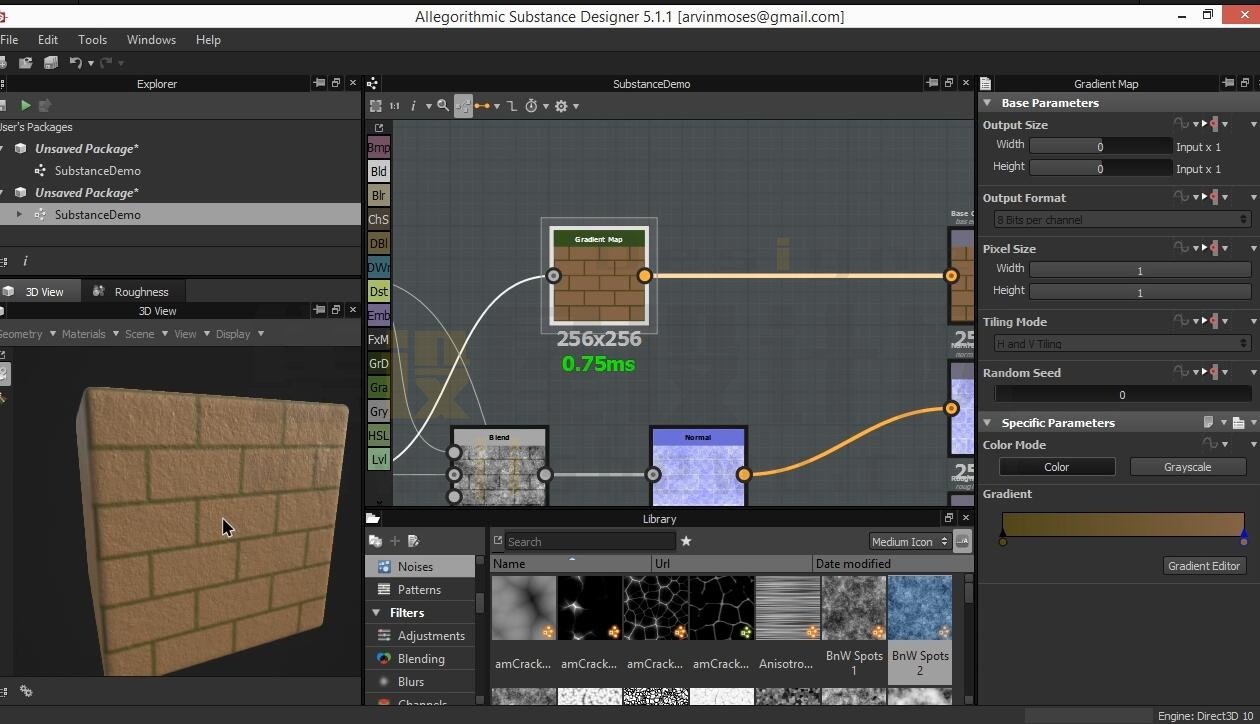Open the Display dropdown in 3D View
The image size is (1260, 724).
[239, 334]
